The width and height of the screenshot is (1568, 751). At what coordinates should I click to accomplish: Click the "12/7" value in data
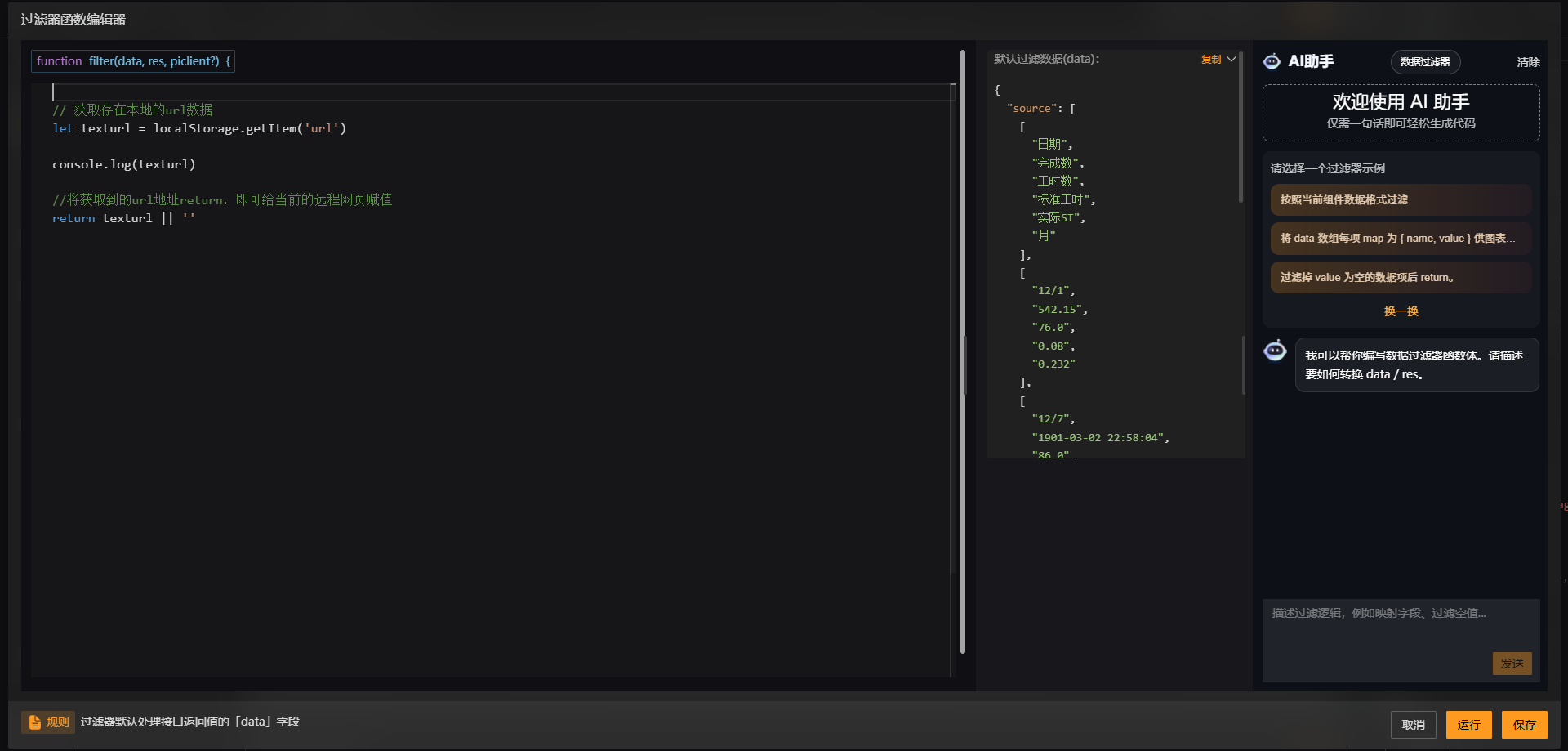click(1050, 419)
